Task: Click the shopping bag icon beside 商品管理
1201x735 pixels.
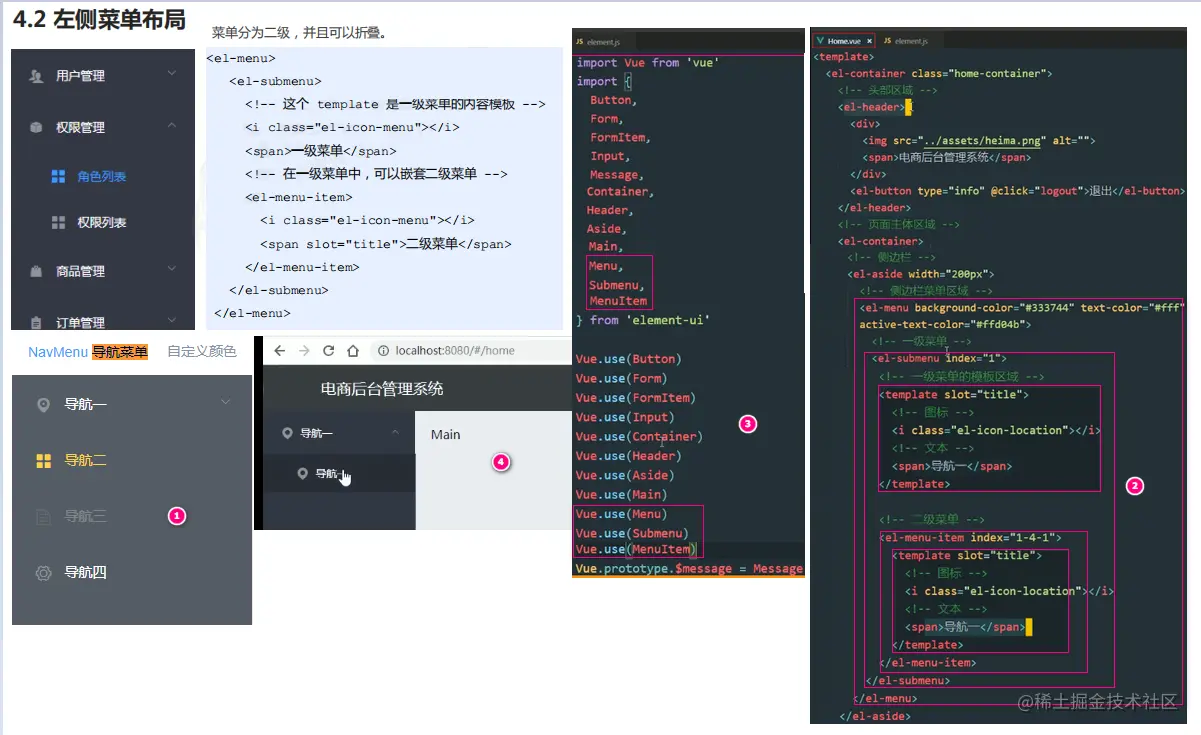Action: point(36,271)
